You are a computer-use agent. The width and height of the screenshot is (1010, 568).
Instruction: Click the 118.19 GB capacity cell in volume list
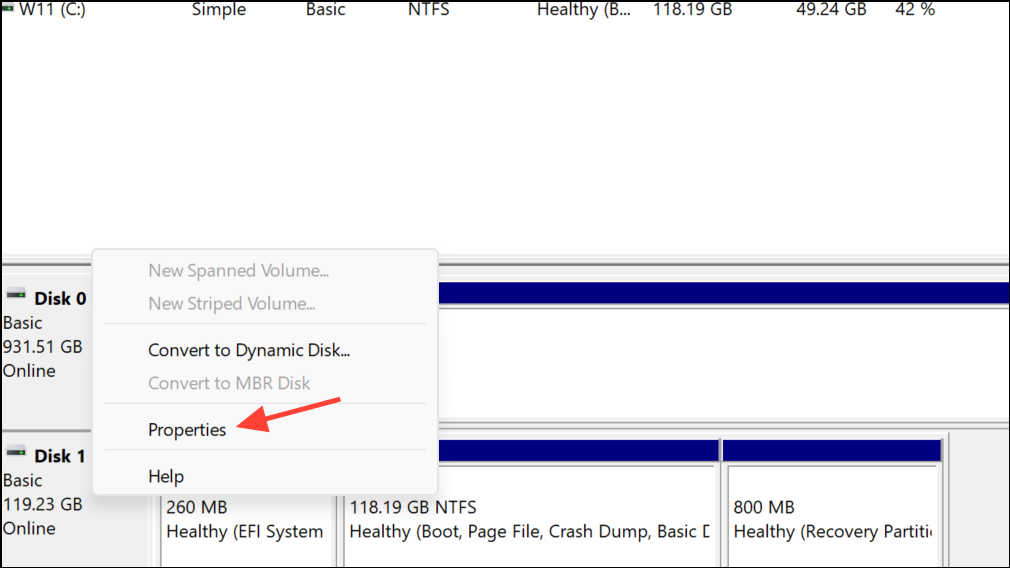[692, 9]
